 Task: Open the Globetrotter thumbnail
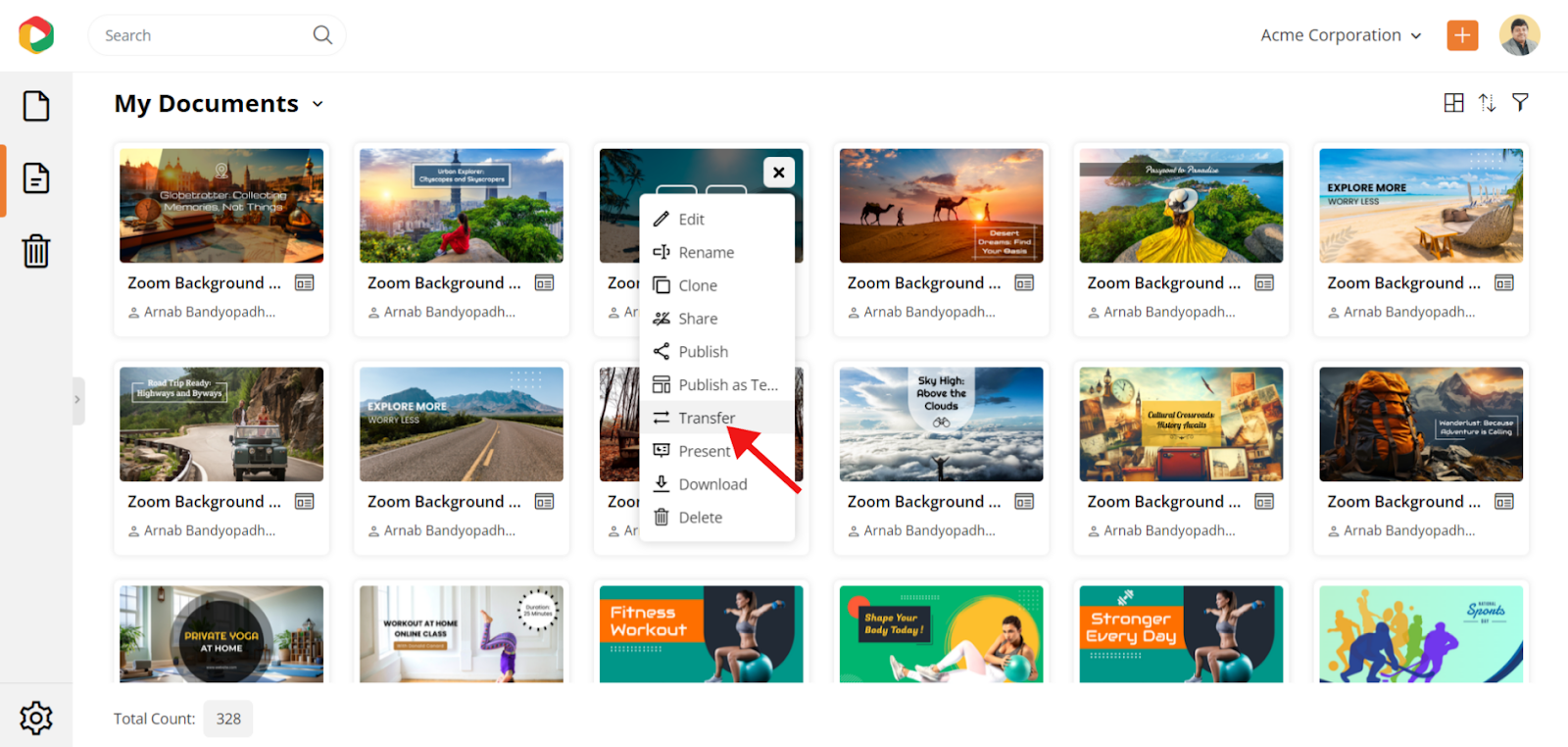[221, 206]
